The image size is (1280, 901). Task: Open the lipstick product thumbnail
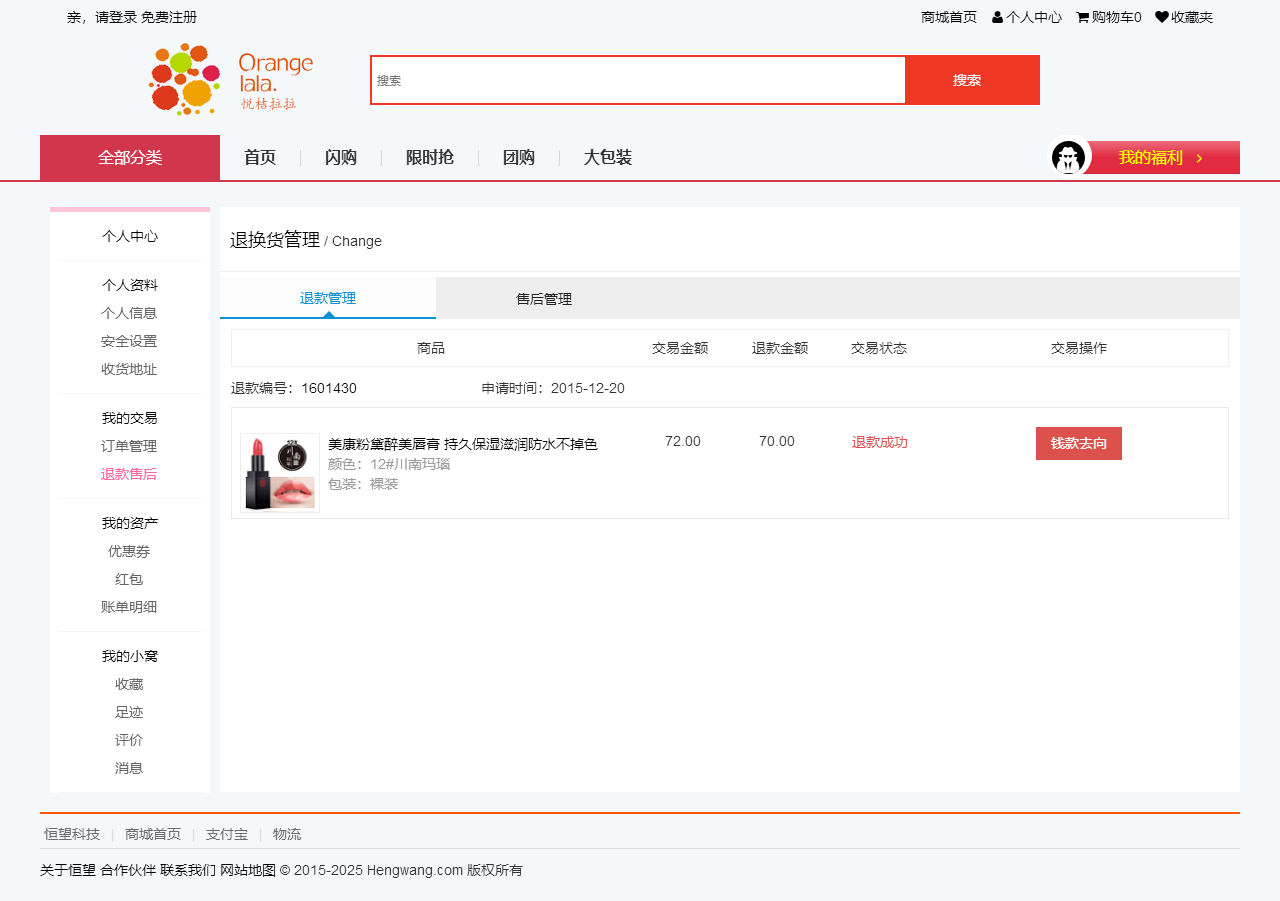coord(280,473)
